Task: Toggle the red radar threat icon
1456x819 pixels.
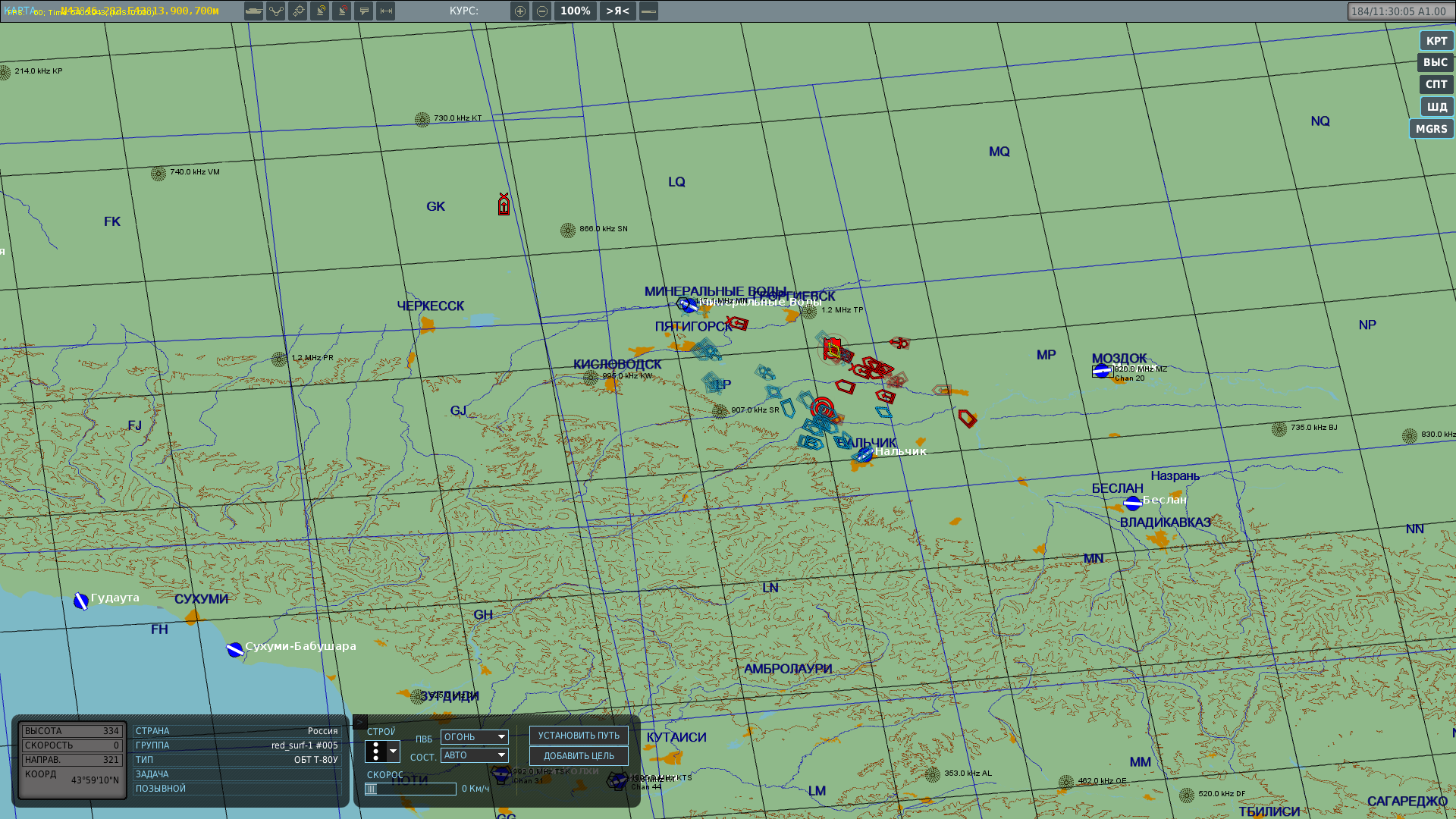Action: click(341, 11)
